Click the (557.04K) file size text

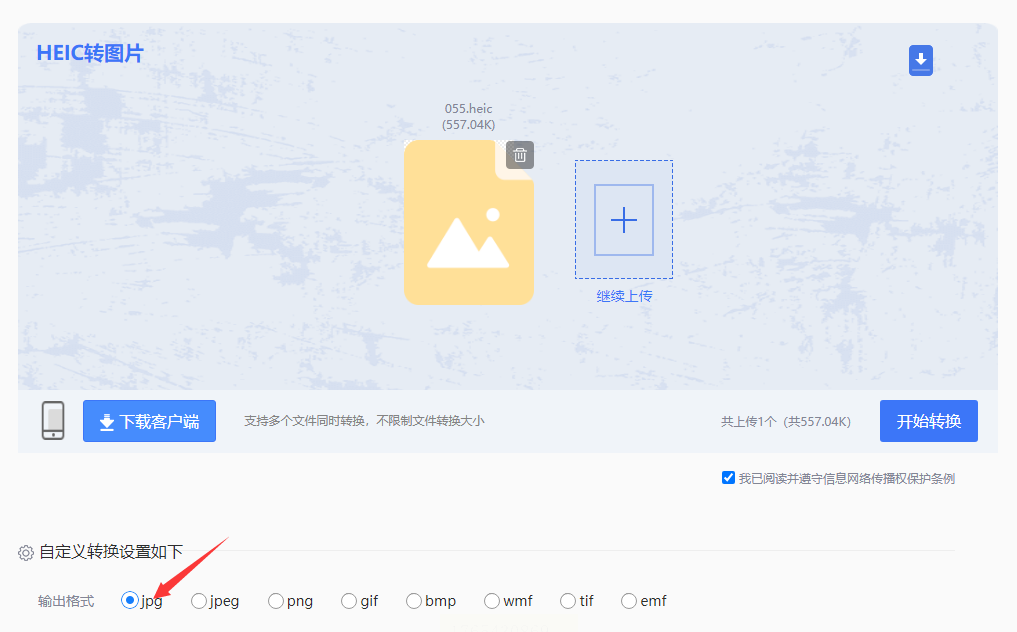tap(468, 125)
